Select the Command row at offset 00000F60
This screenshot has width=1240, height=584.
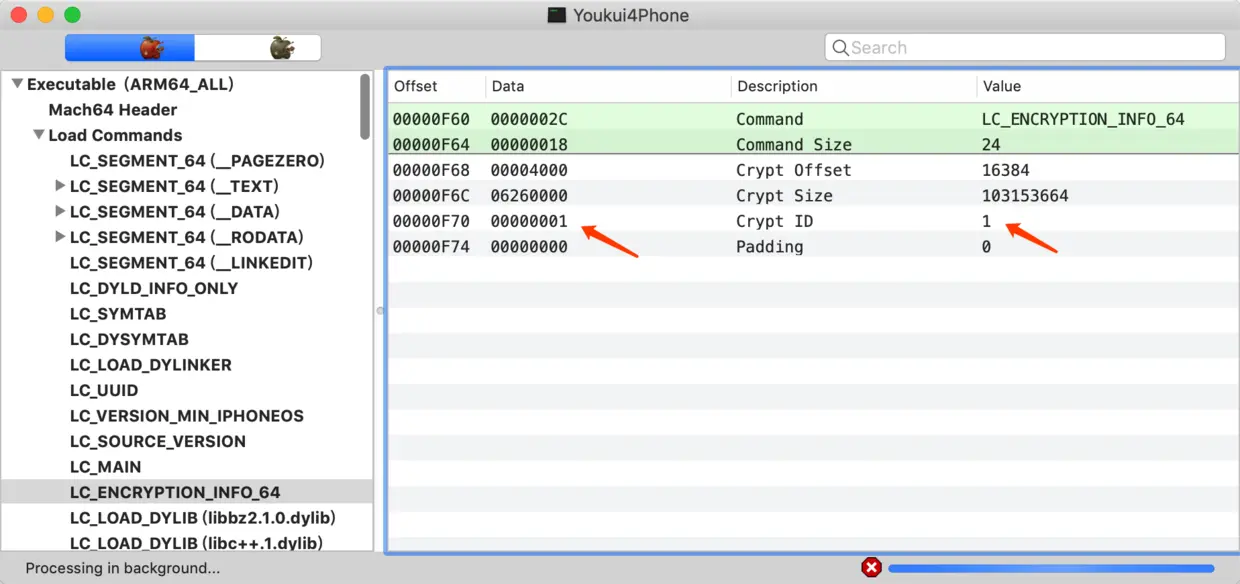[813, 119]
